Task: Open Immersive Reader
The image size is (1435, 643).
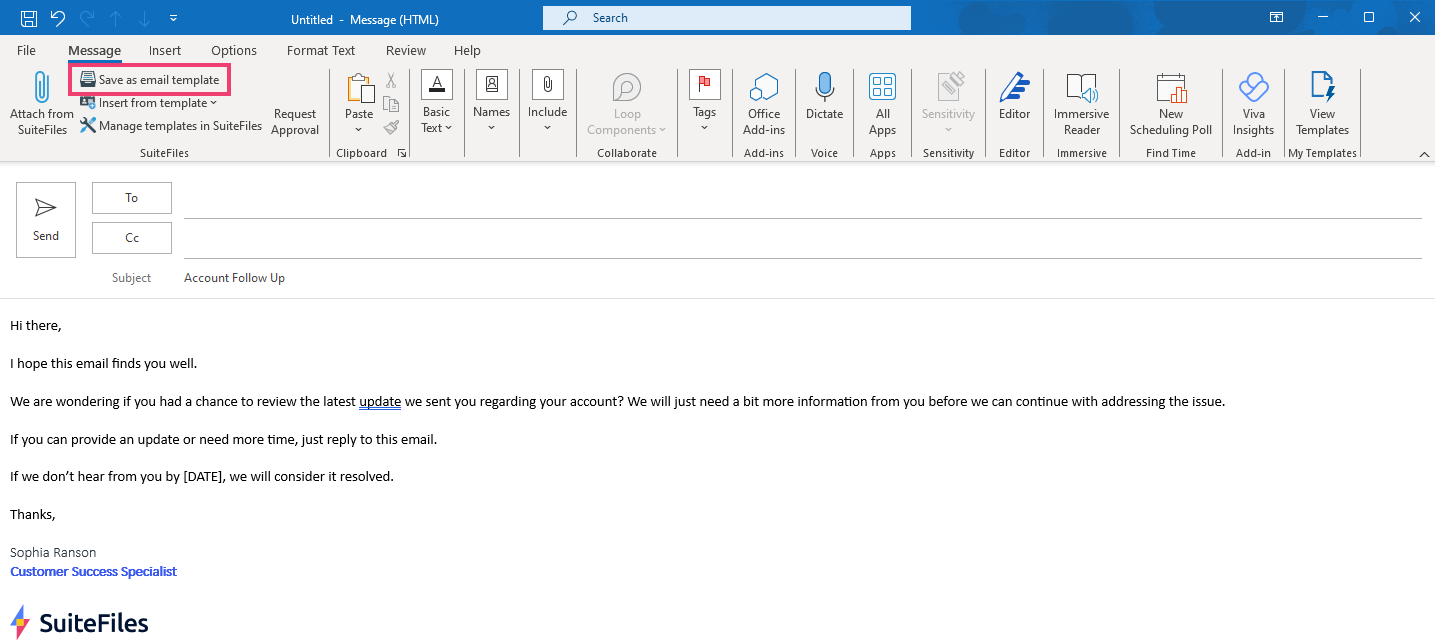Action: [x=1081, y=100]
